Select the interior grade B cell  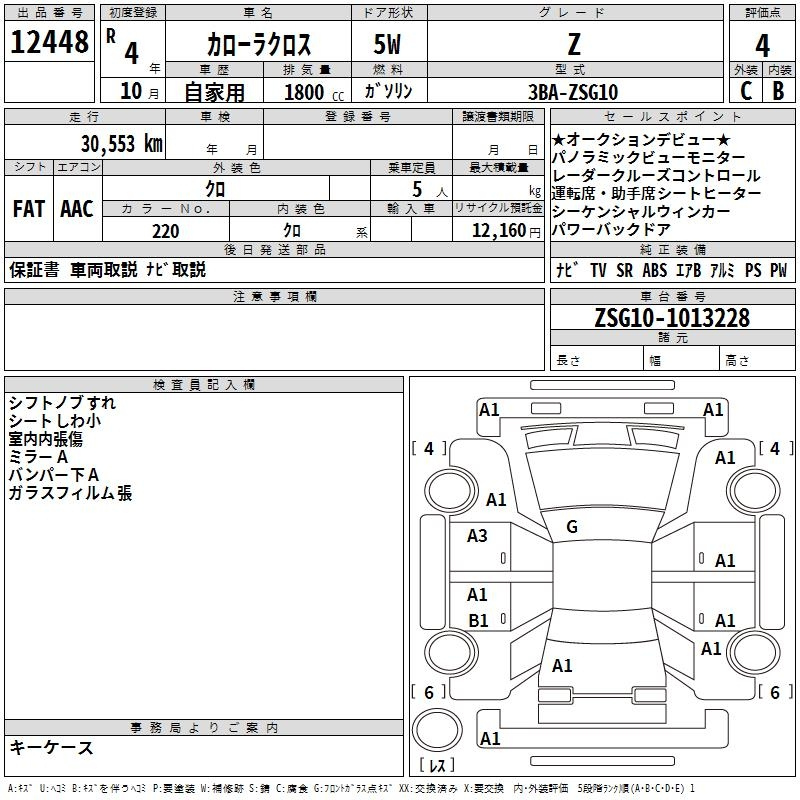point(778,91)
